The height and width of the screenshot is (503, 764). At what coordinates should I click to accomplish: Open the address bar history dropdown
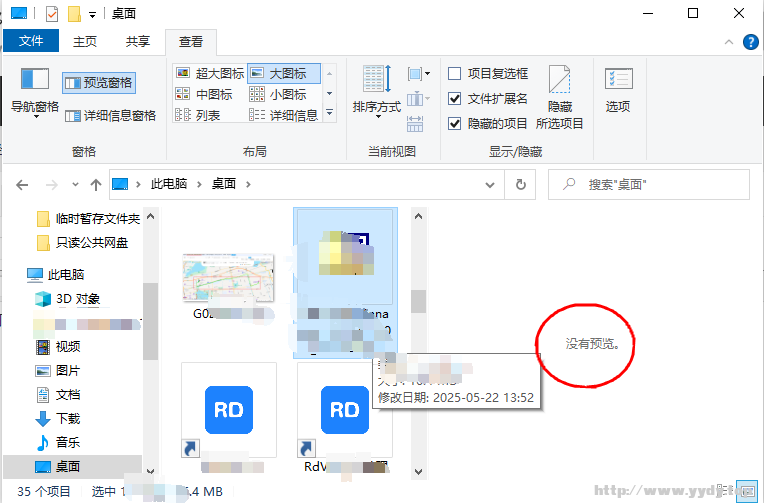(x=490, y=185)
